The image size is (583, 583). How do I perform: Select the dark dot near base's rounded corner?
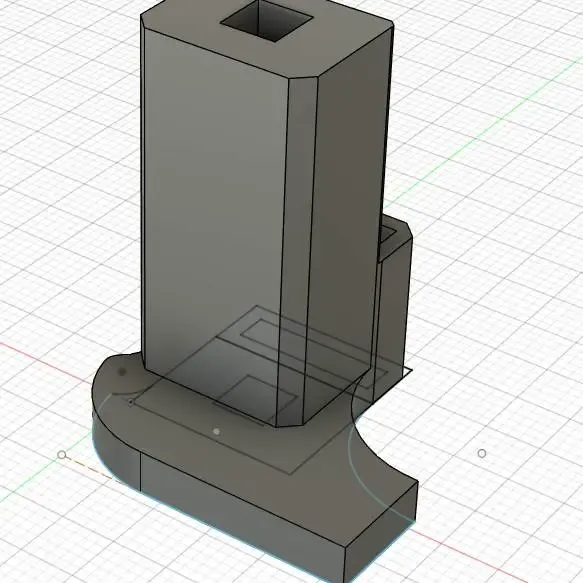click(122, 371)
